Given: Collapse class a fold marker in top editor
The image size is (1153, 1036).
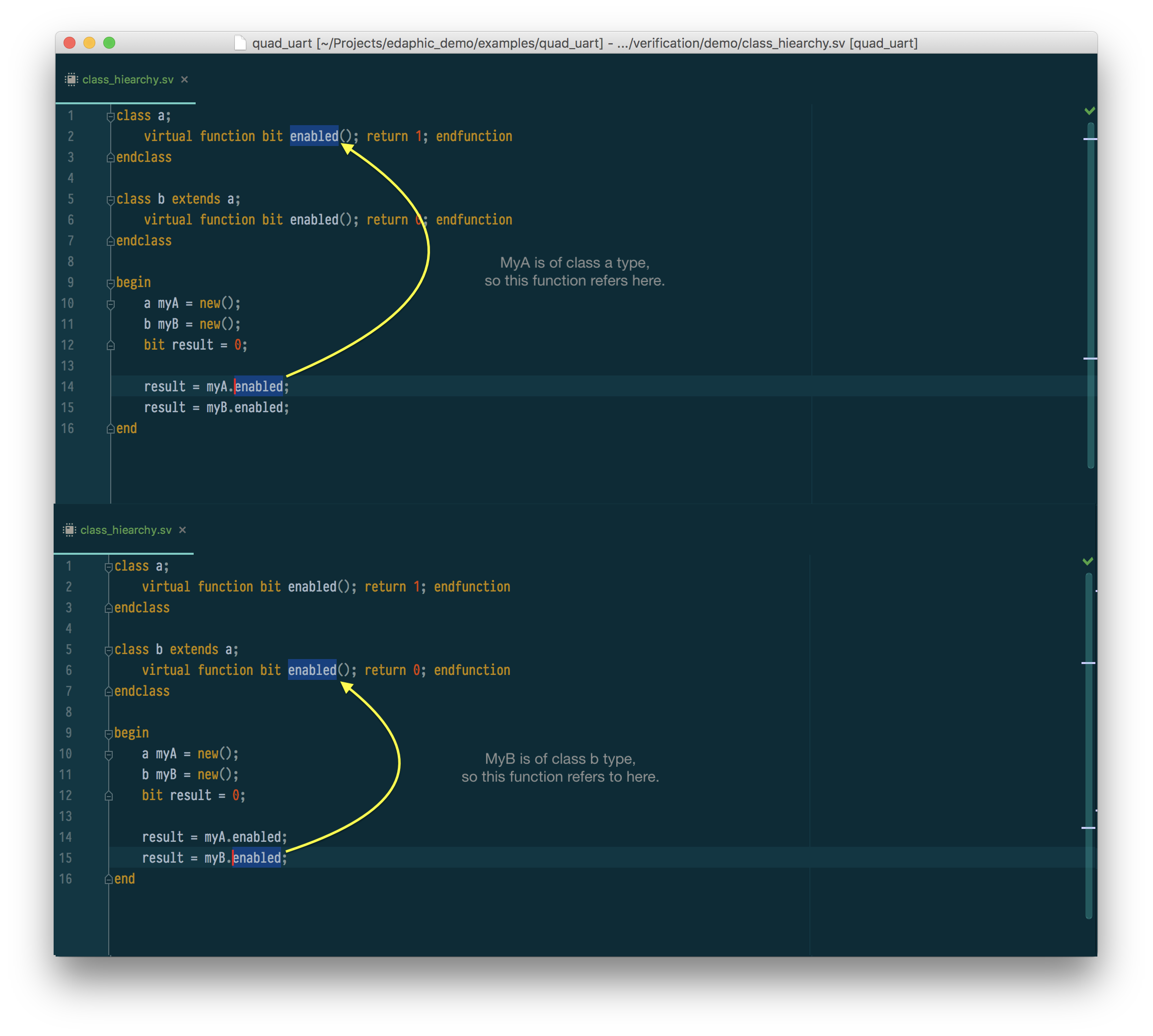Looking at the screenshot, I should click(x=110, y=116).
